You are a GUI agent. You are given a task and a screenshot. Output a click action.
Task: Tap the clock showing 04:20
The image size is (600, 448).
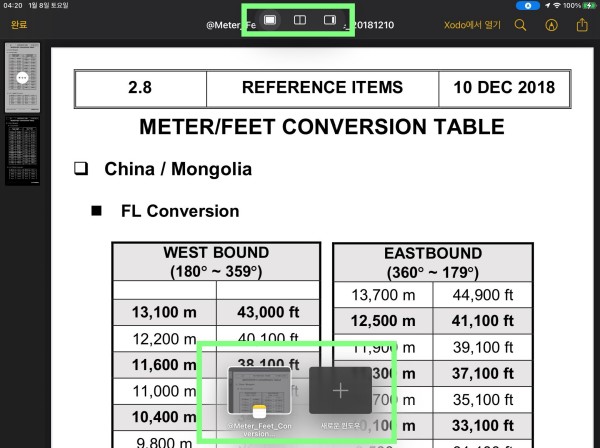[12, 6]
